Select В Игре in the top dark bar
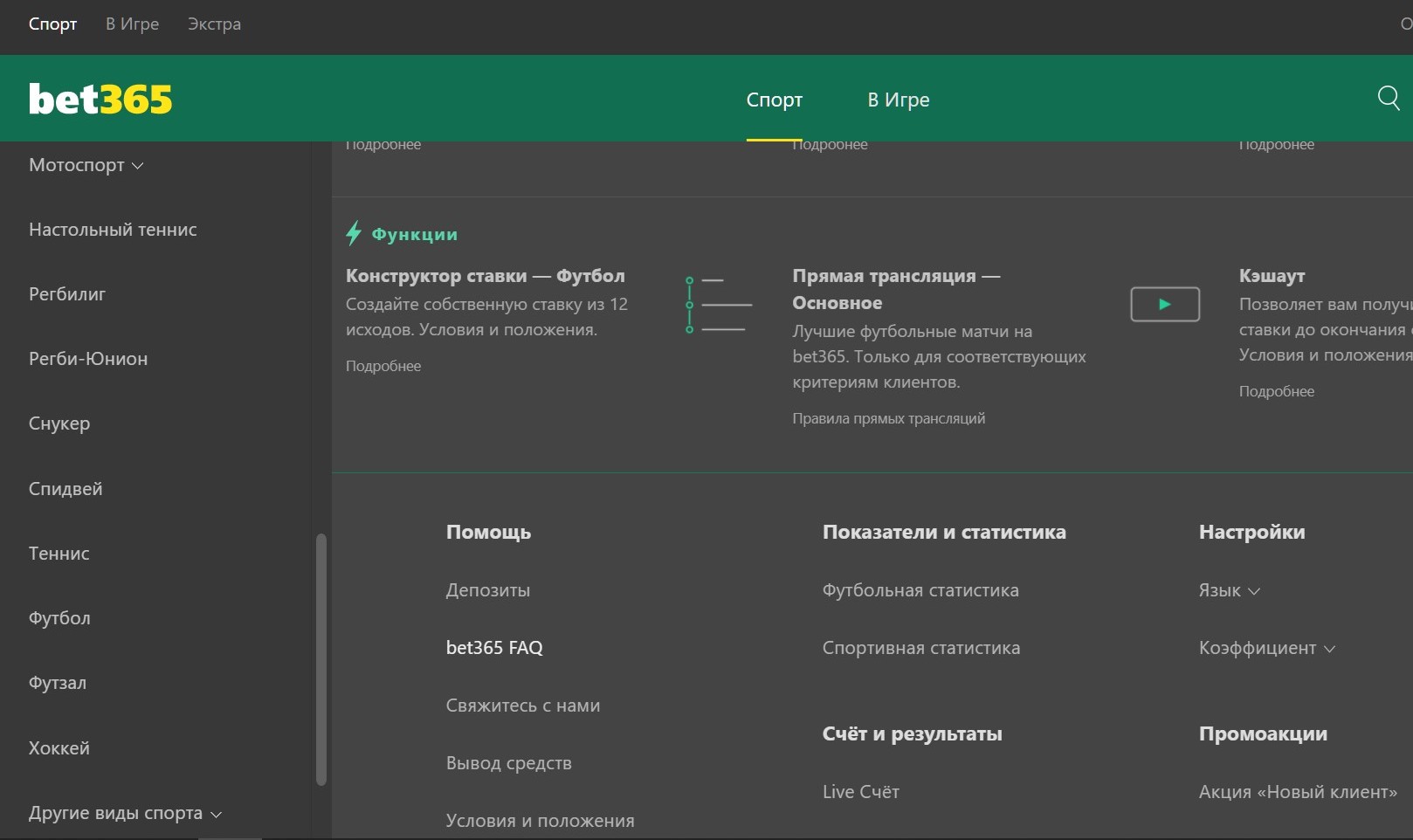Screen dimensions: 1413x840 [x=133, y=24]
